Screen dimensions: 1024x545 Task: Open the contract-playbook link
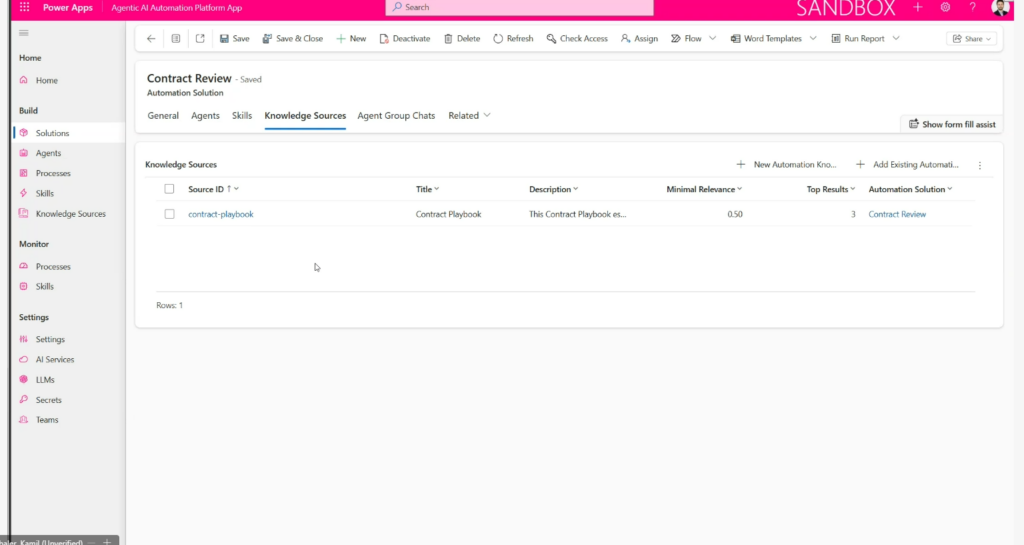(221, 214)
